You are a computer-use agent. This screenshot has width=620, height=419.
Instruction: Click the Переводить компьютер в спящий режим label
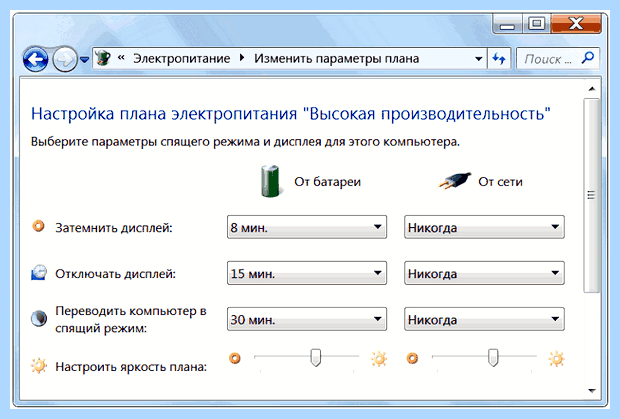tap(131, 319)
